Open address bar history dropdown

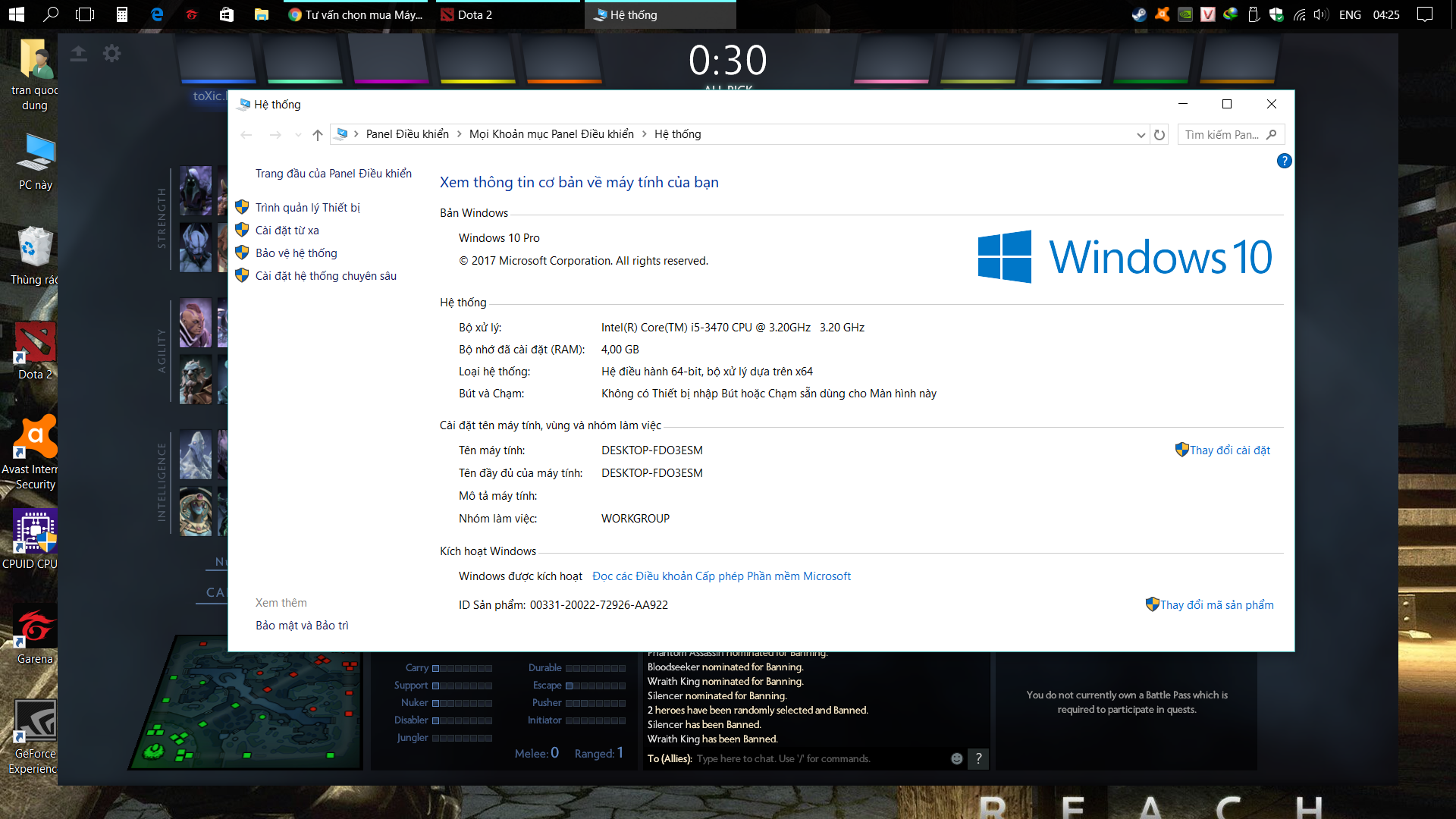[1141, 134]
